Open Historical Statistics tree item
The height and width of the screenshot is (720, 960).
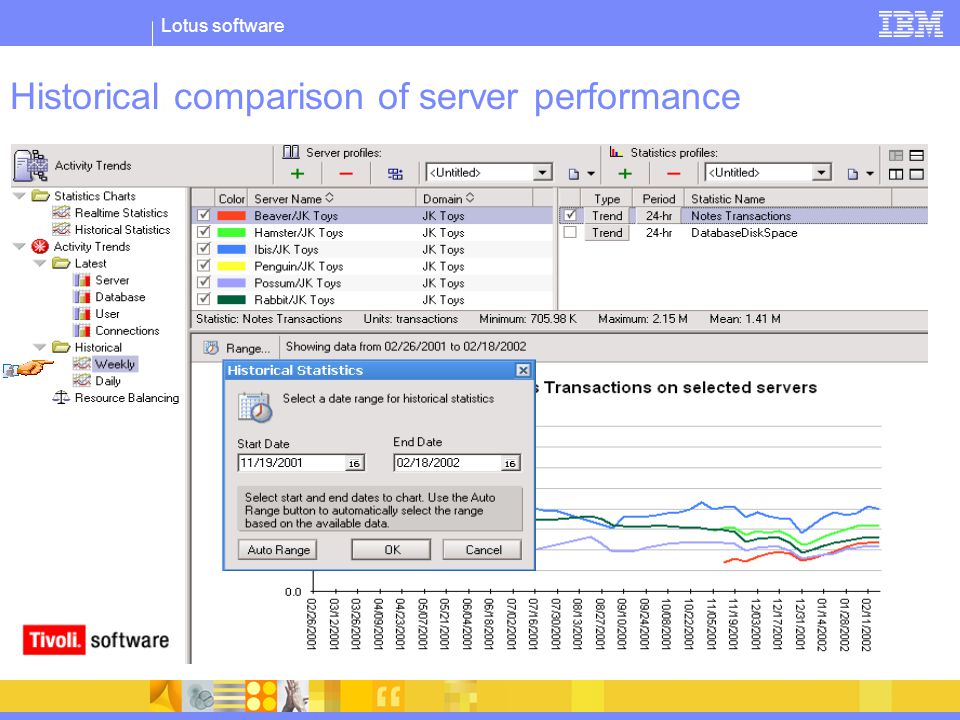tap(122, 230)
